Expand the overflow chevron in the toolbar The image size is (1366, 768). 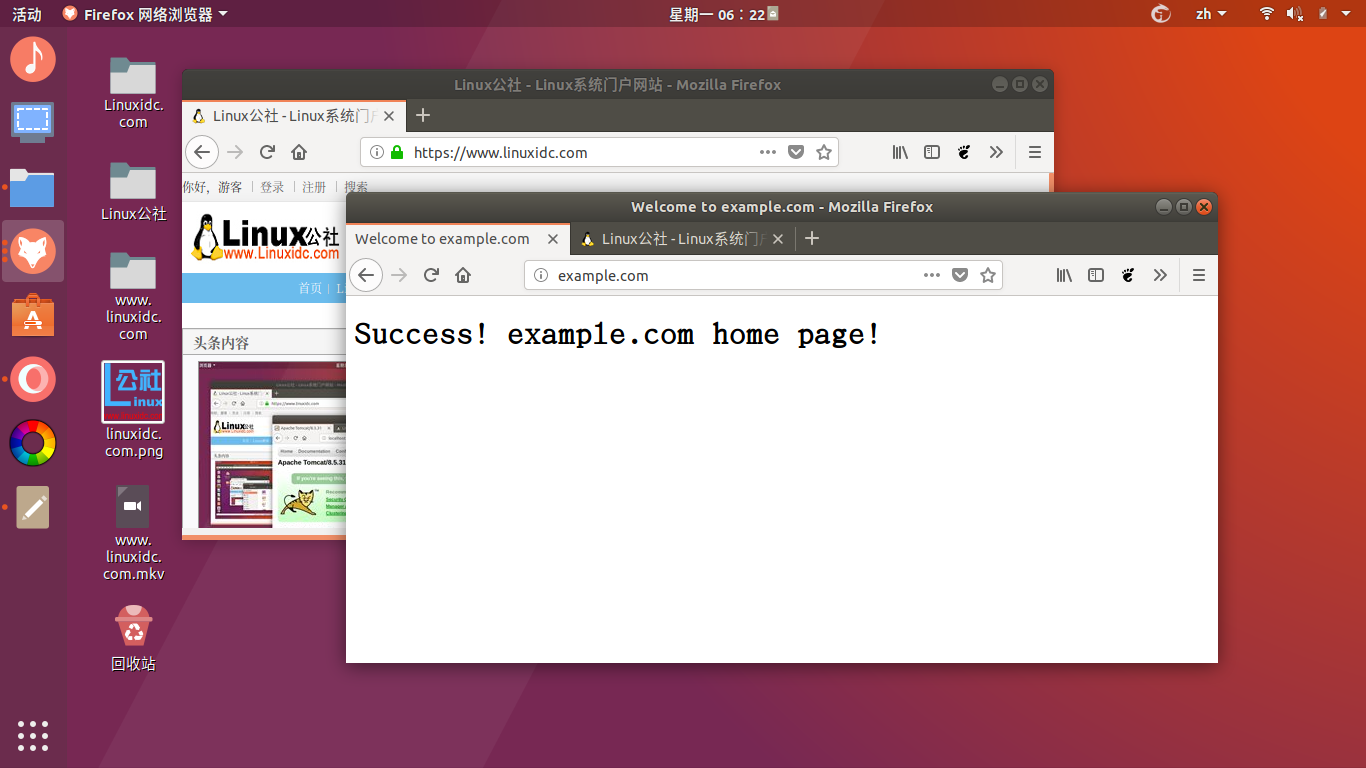[x=1160, y=275]
